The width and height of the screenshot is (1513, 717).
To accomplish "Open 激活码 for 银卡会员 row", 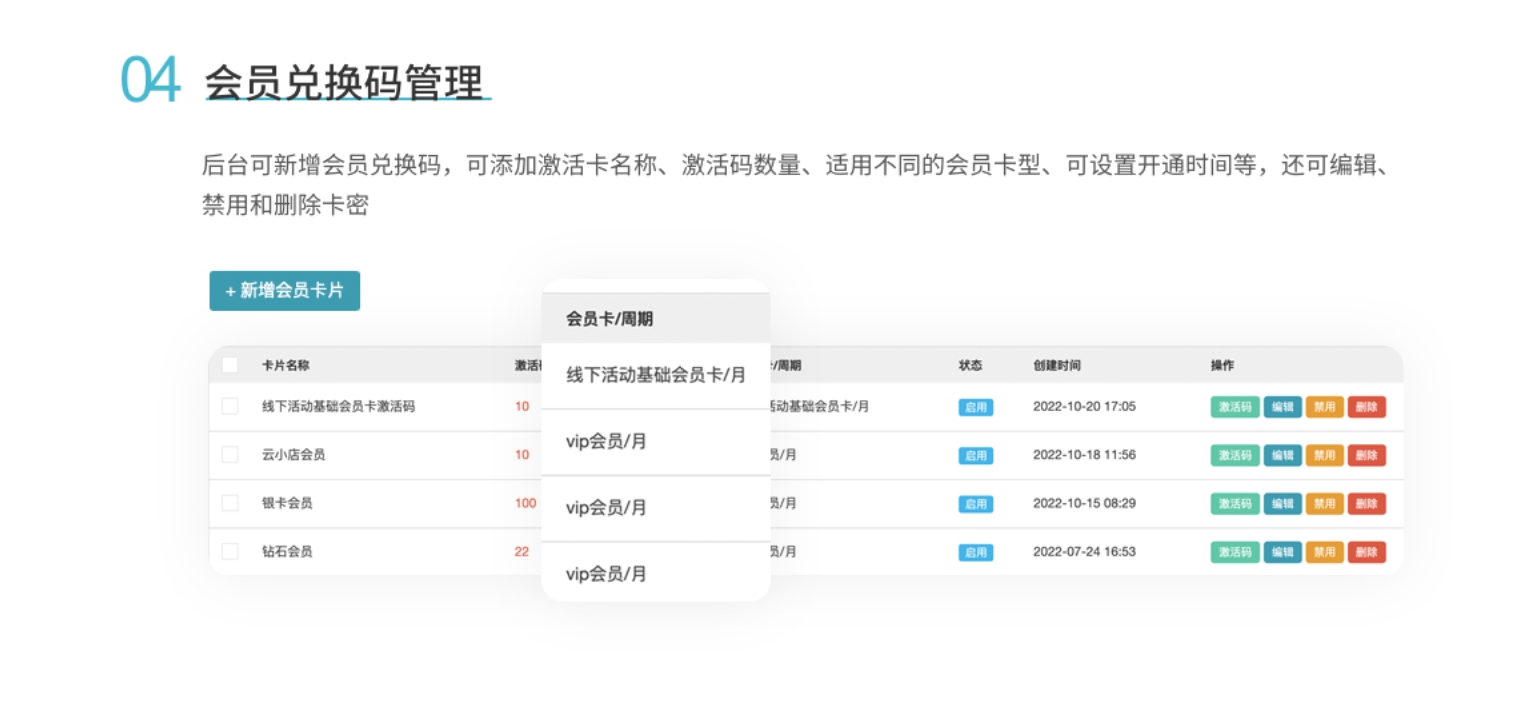I will 1235,504.
